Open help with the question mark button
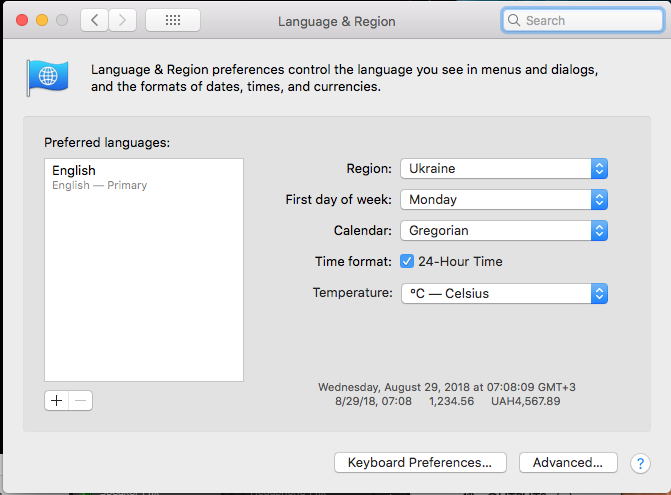 (x=640, y=464)
